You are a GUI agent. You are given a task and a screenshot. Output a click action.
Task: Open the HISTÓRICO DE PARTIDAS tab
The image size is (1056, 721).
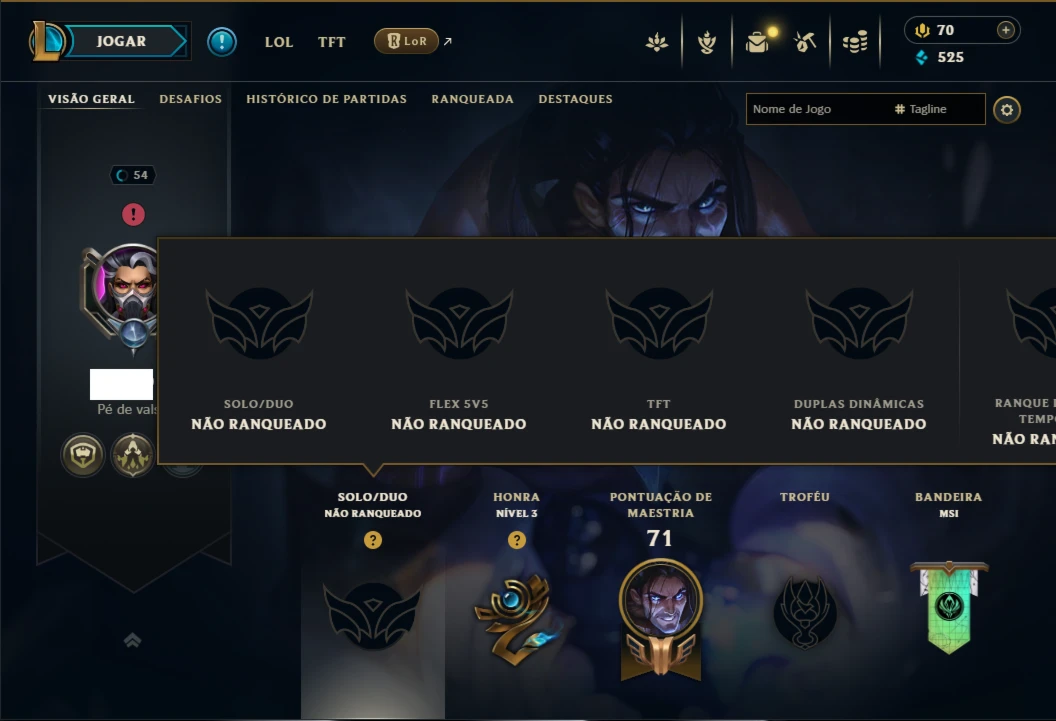327,99
